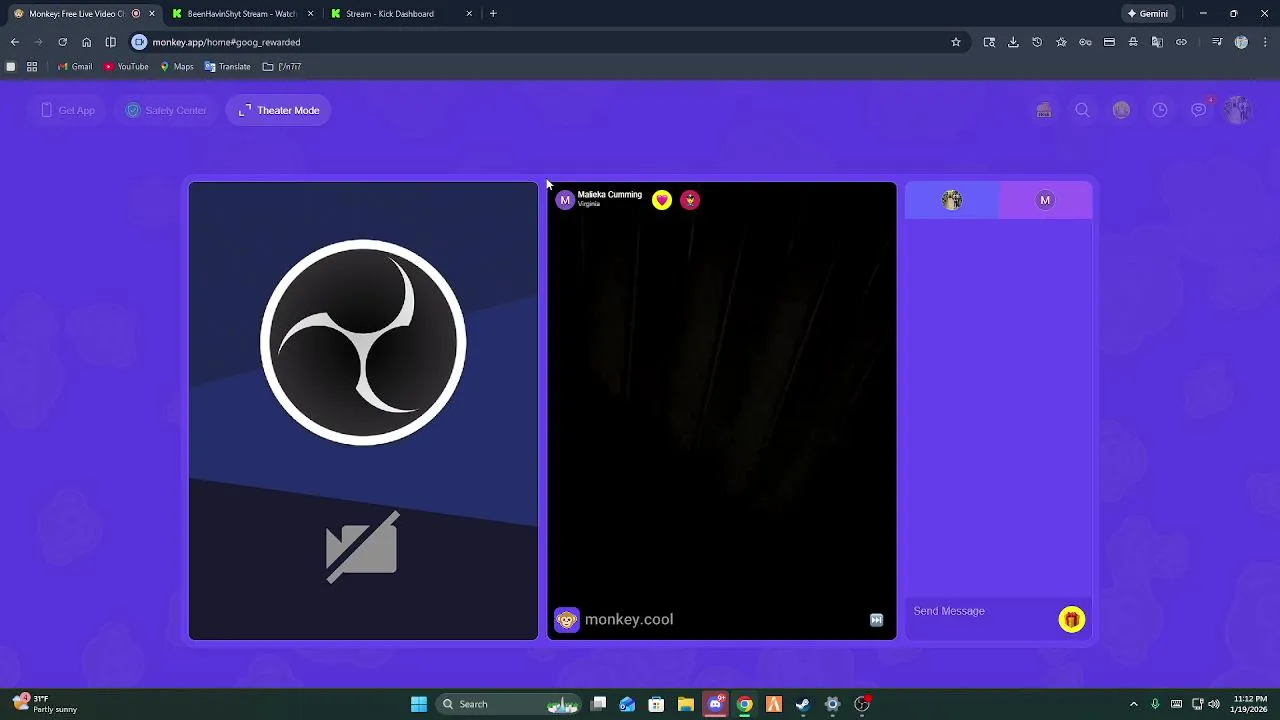1280x720 pixels.
Task: Reload the page
Action: coord(62,42)
